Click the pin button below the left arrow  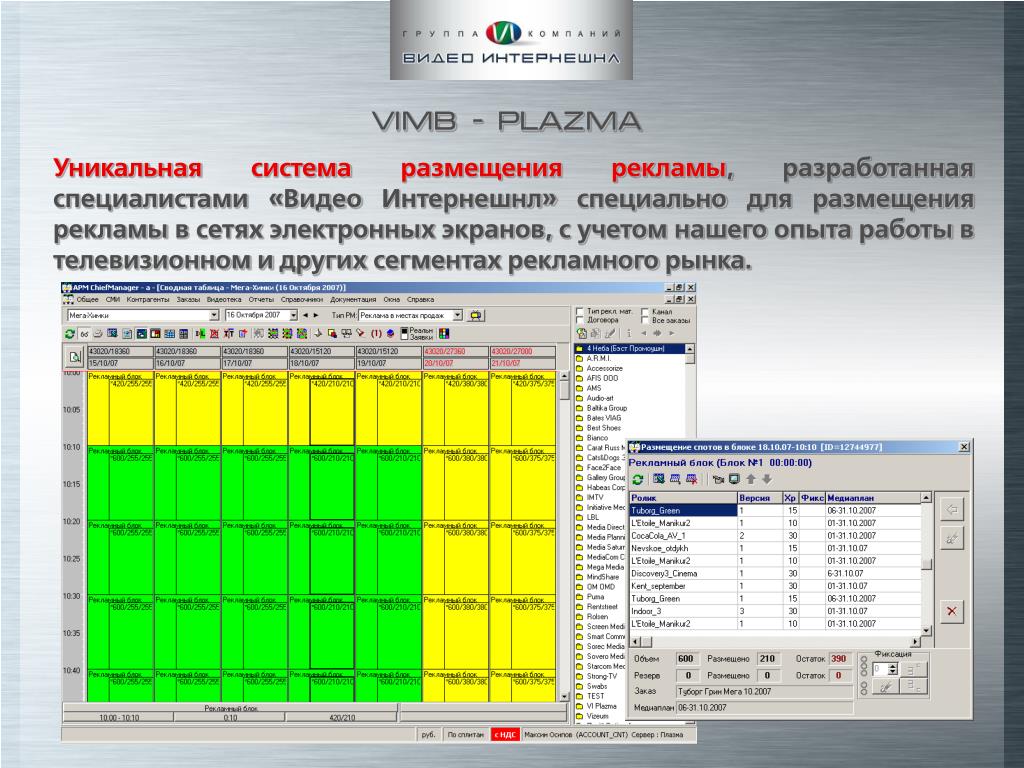[952, 538]
